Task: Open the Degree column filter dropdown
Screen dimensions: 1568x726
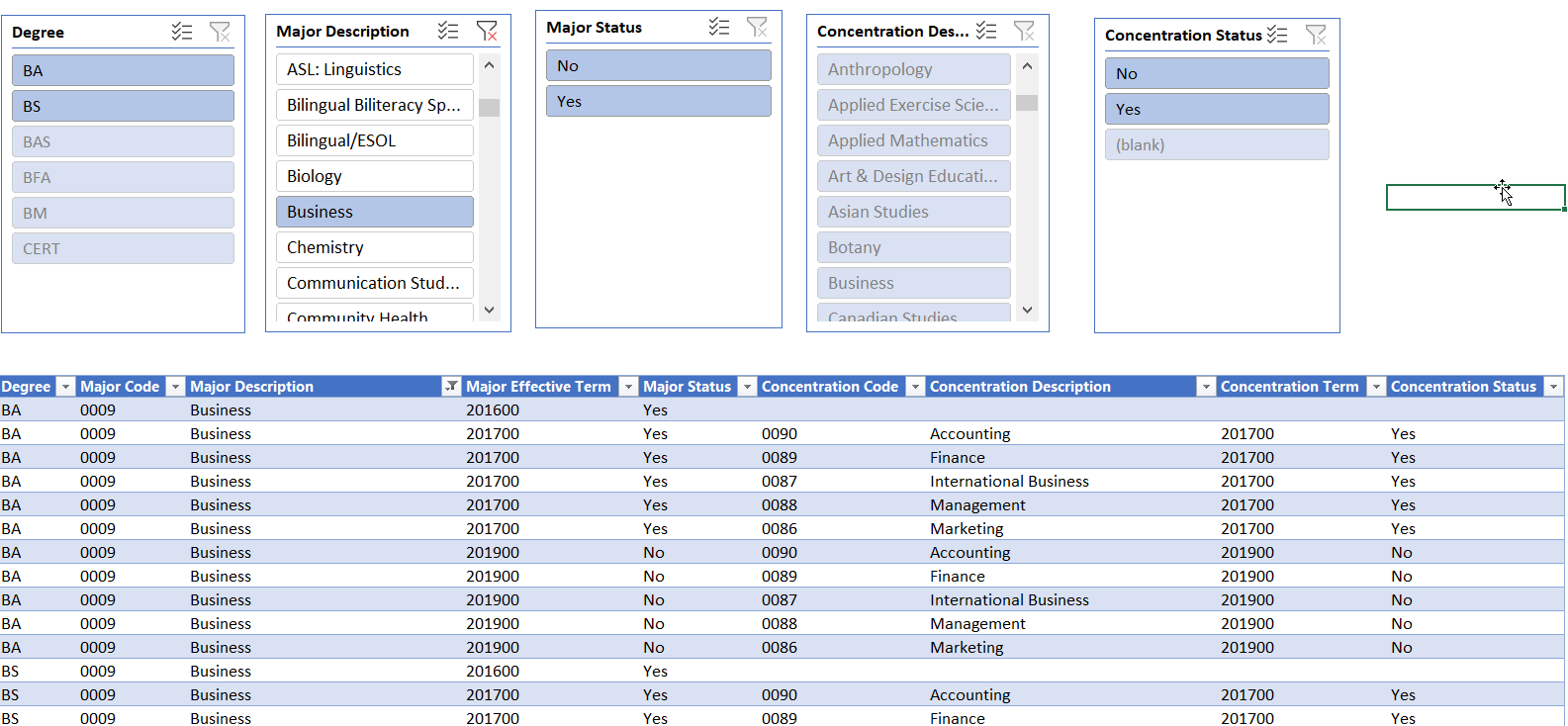Action: click(65, 387)
